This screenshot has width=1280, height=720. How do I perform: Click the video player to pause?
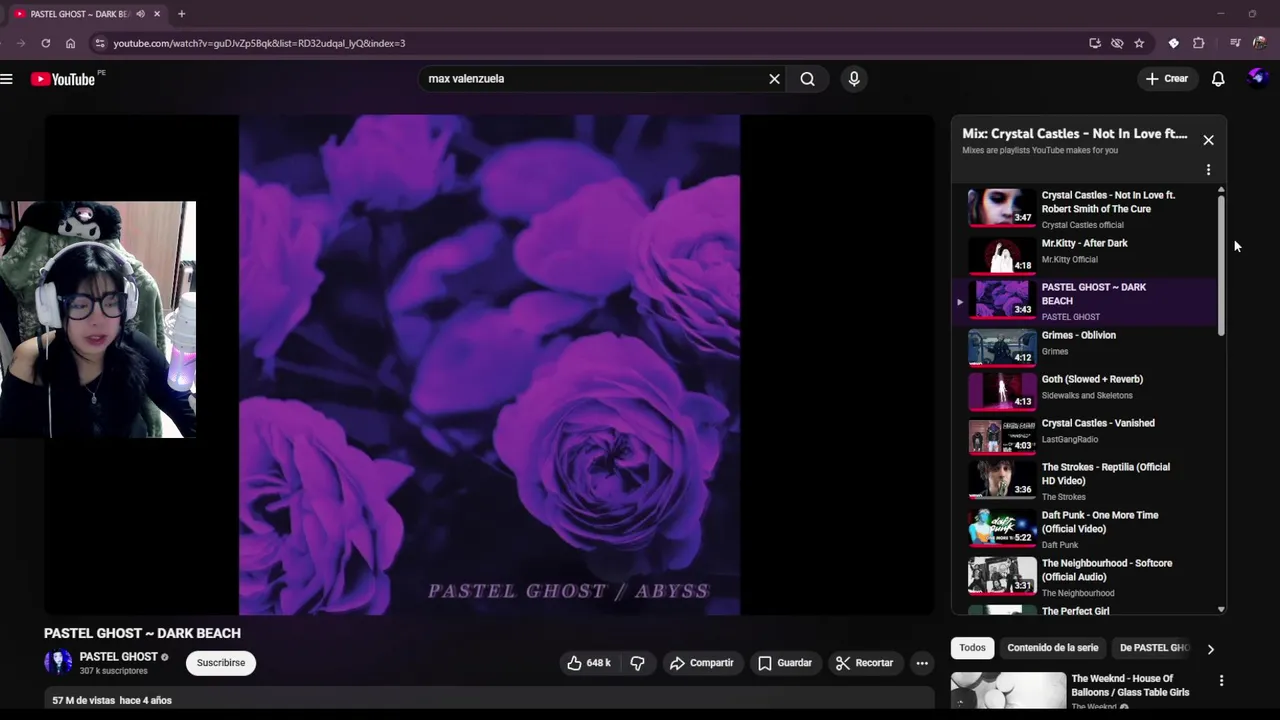tap(489, 365)
